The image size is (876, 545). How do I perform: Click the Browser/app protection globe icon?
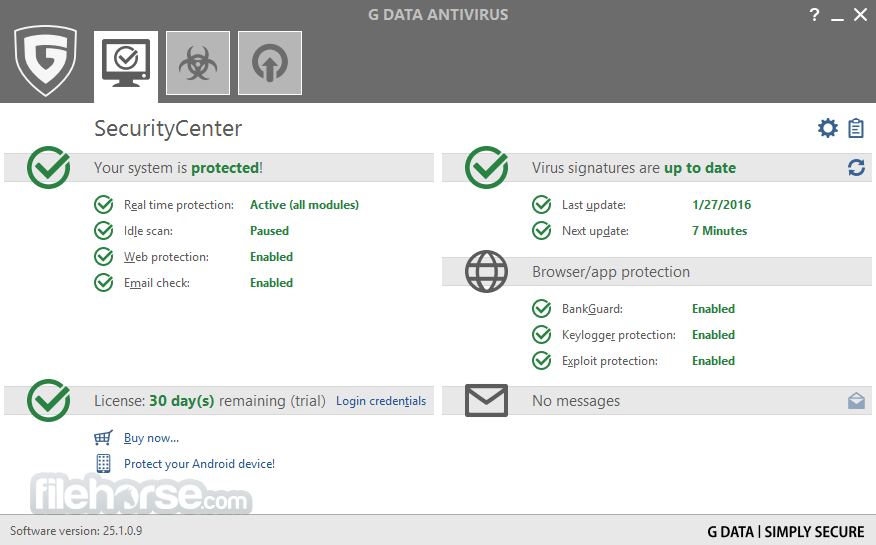click(x=486, y=271)
